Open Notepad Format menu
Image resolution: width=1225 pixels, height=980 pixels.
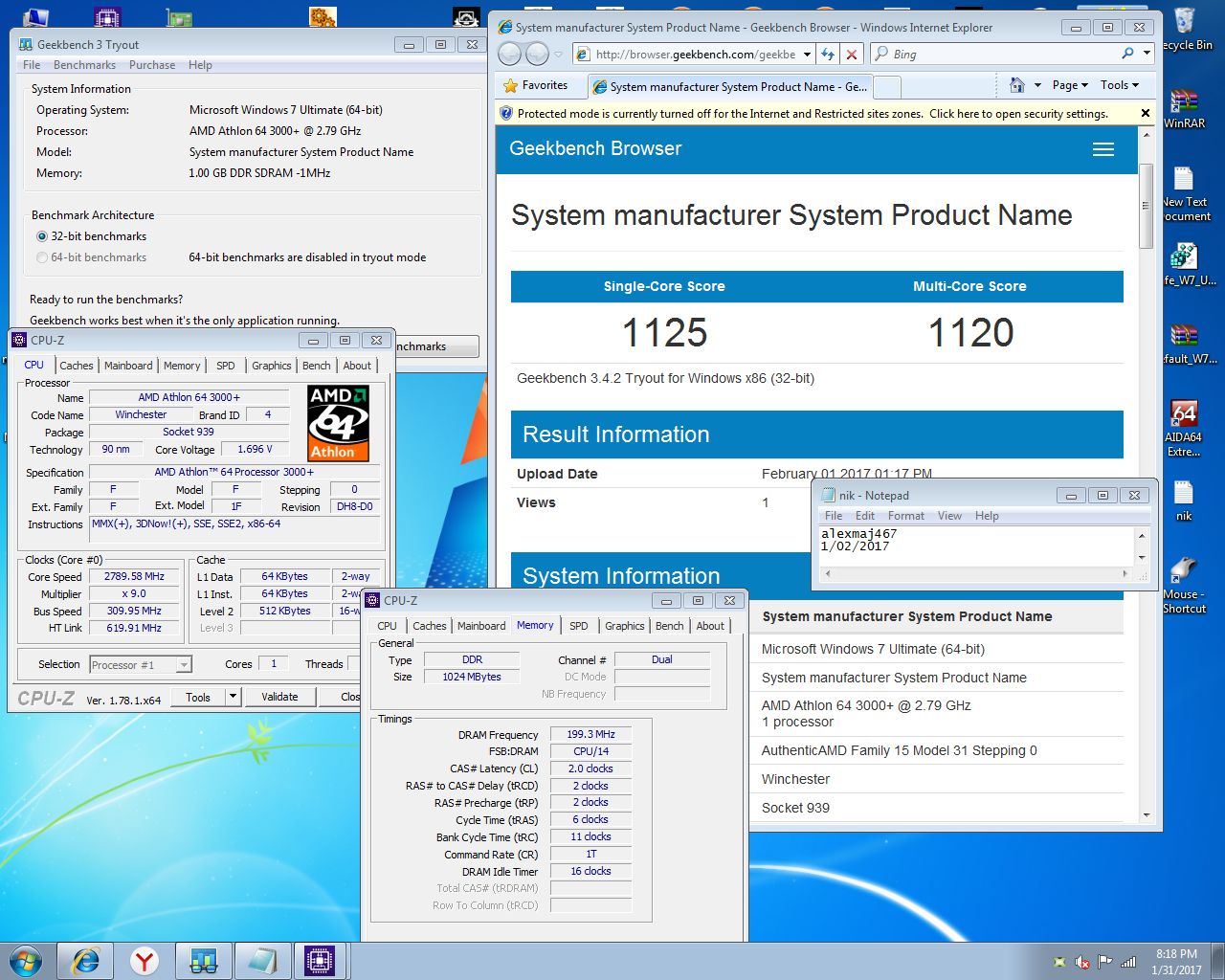905,516
